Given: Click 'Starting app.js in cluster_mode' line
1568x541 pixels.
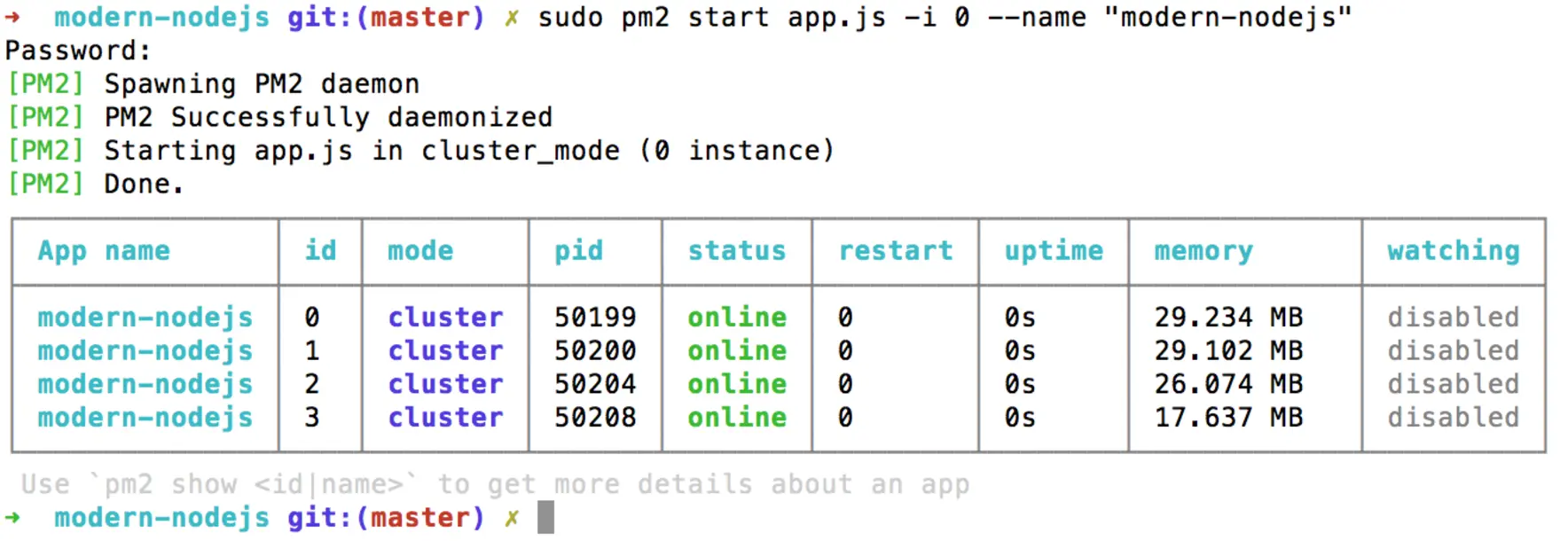Looking at the screenshot, I should tap(362, 151).
